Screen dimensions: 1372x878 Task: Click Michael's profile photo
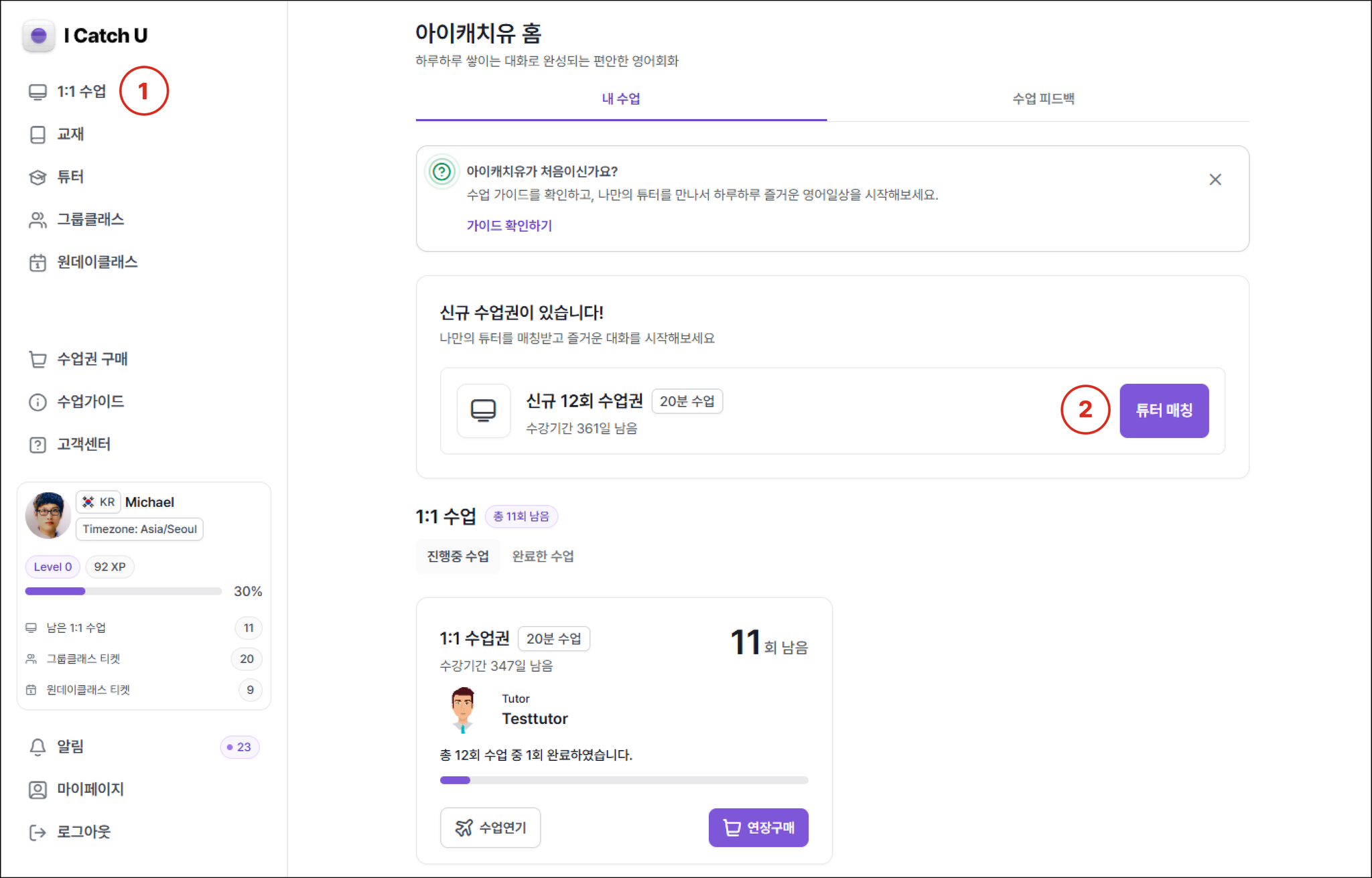[48, 515]
